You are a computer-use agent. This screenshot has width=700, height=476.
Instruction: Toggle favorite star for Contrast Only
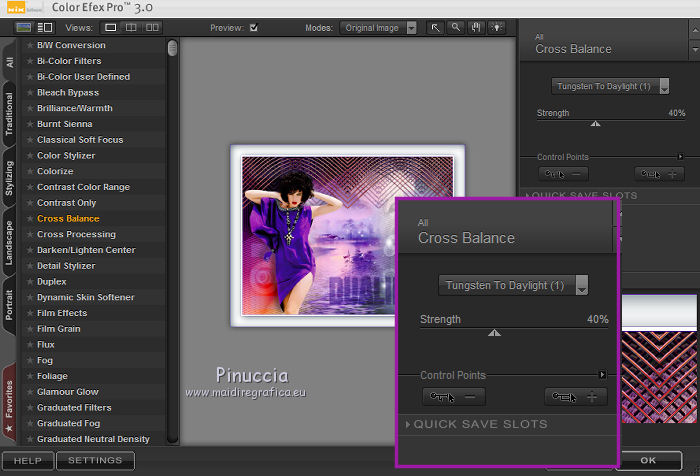click(29, 203)
